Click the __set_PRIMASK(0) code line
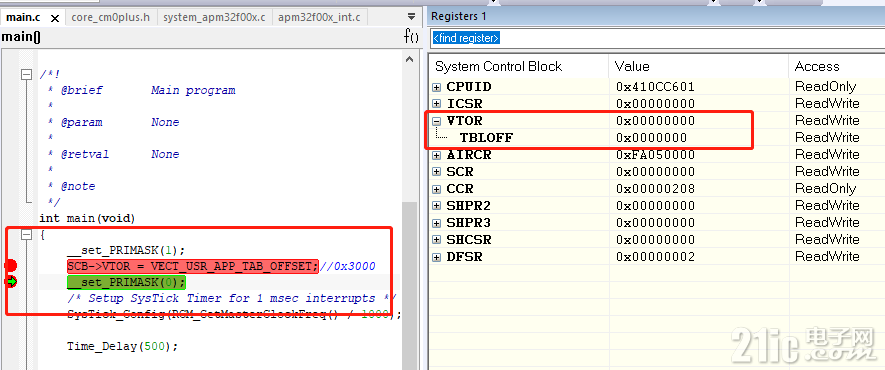Screen dimensions: 885x370 click(126, 282)
